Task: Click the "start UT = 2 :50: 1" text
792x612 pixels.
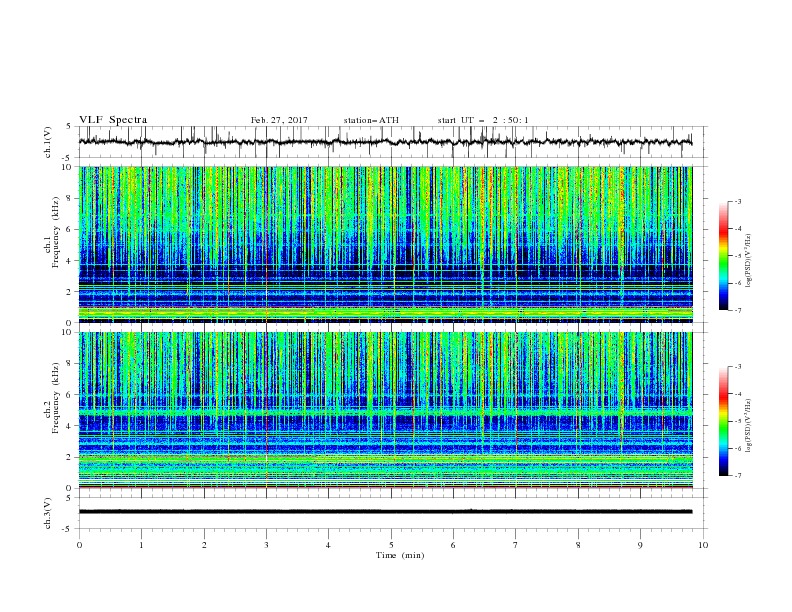Action: [x=483, y=120]
